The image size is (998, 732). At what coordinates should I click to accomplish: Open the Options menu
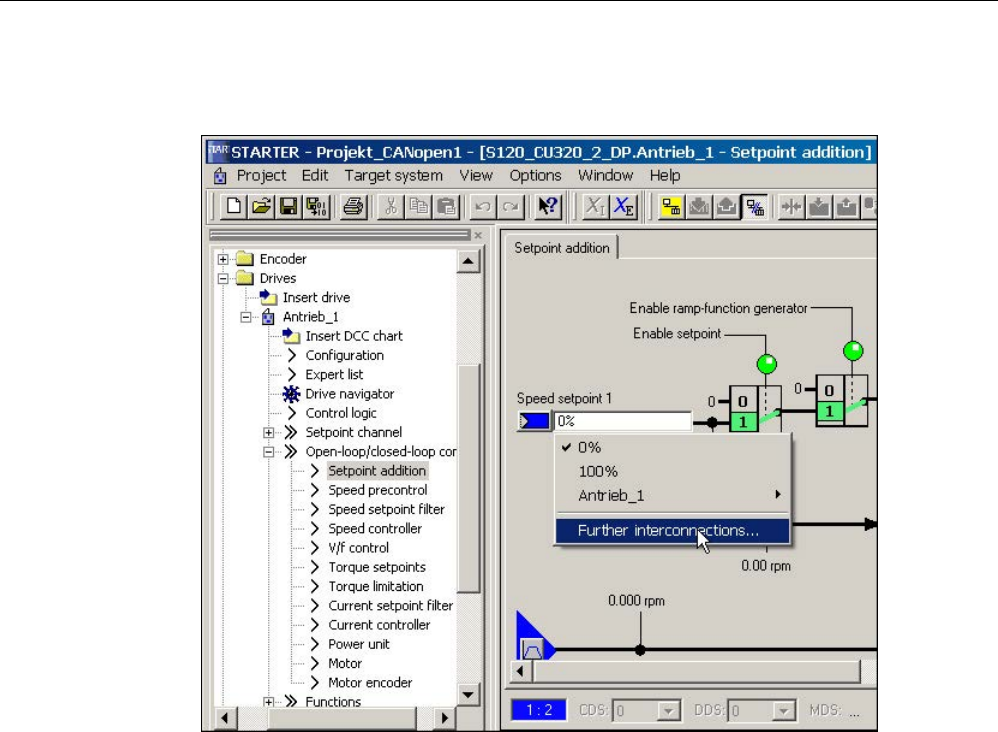tap(535, 176)
